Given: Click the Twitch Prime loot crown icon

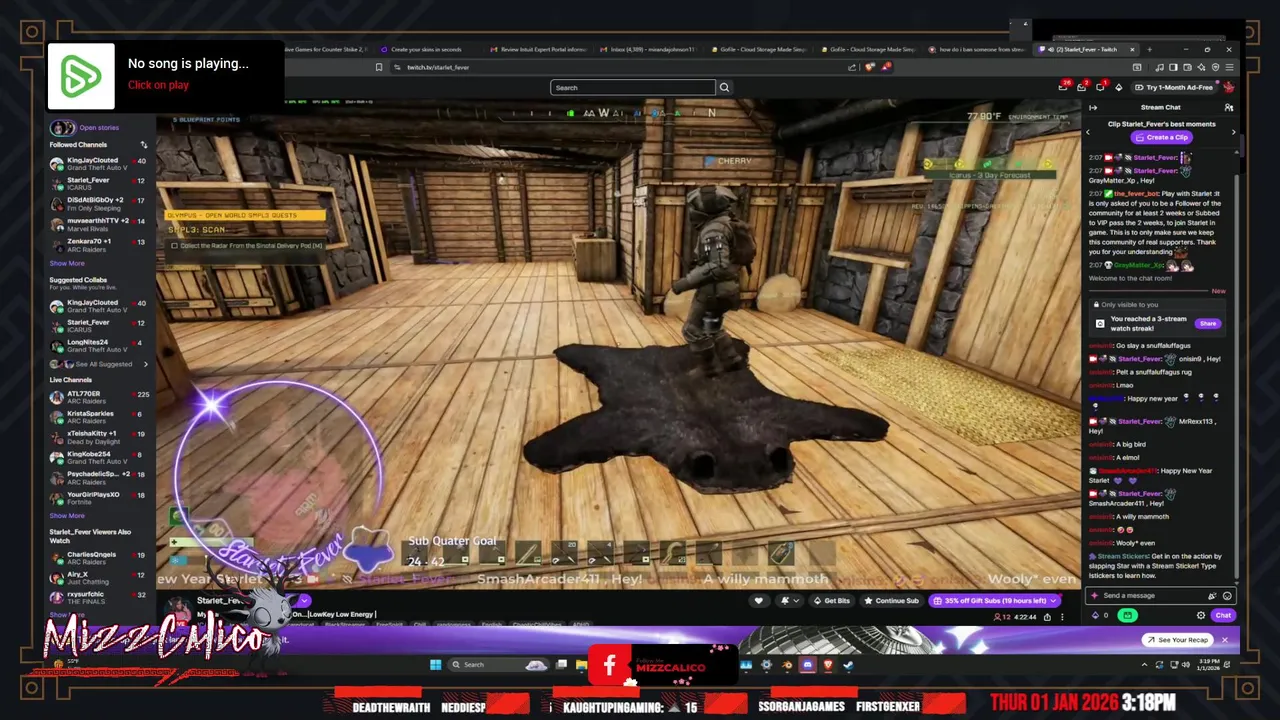Looking at the screenshot, I should click(x=1063, y=87).
